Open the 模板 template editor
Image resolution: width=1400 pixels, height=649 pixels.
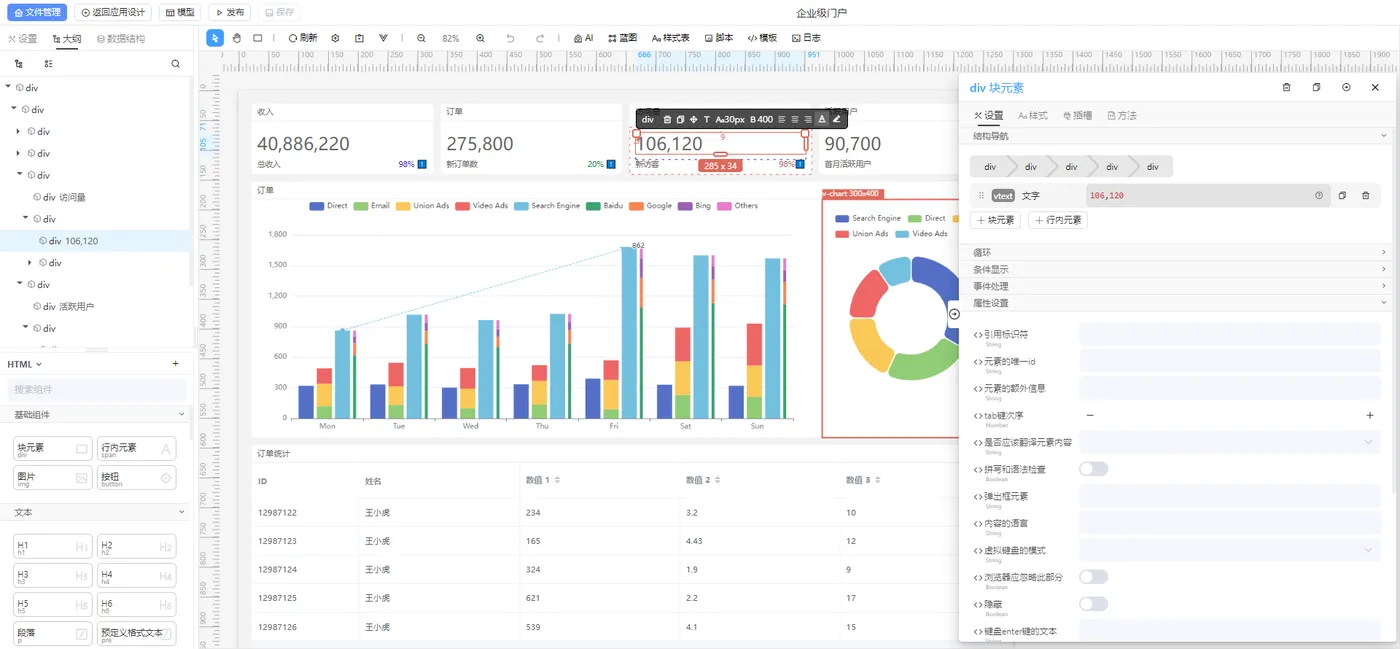762,38
